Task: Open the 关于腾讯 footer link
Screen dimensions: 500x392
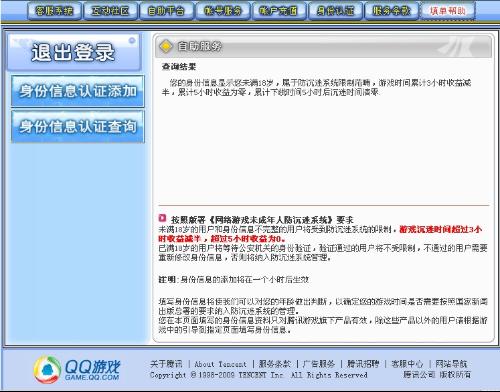Action: pyautogui.click(x=166, y=364)
